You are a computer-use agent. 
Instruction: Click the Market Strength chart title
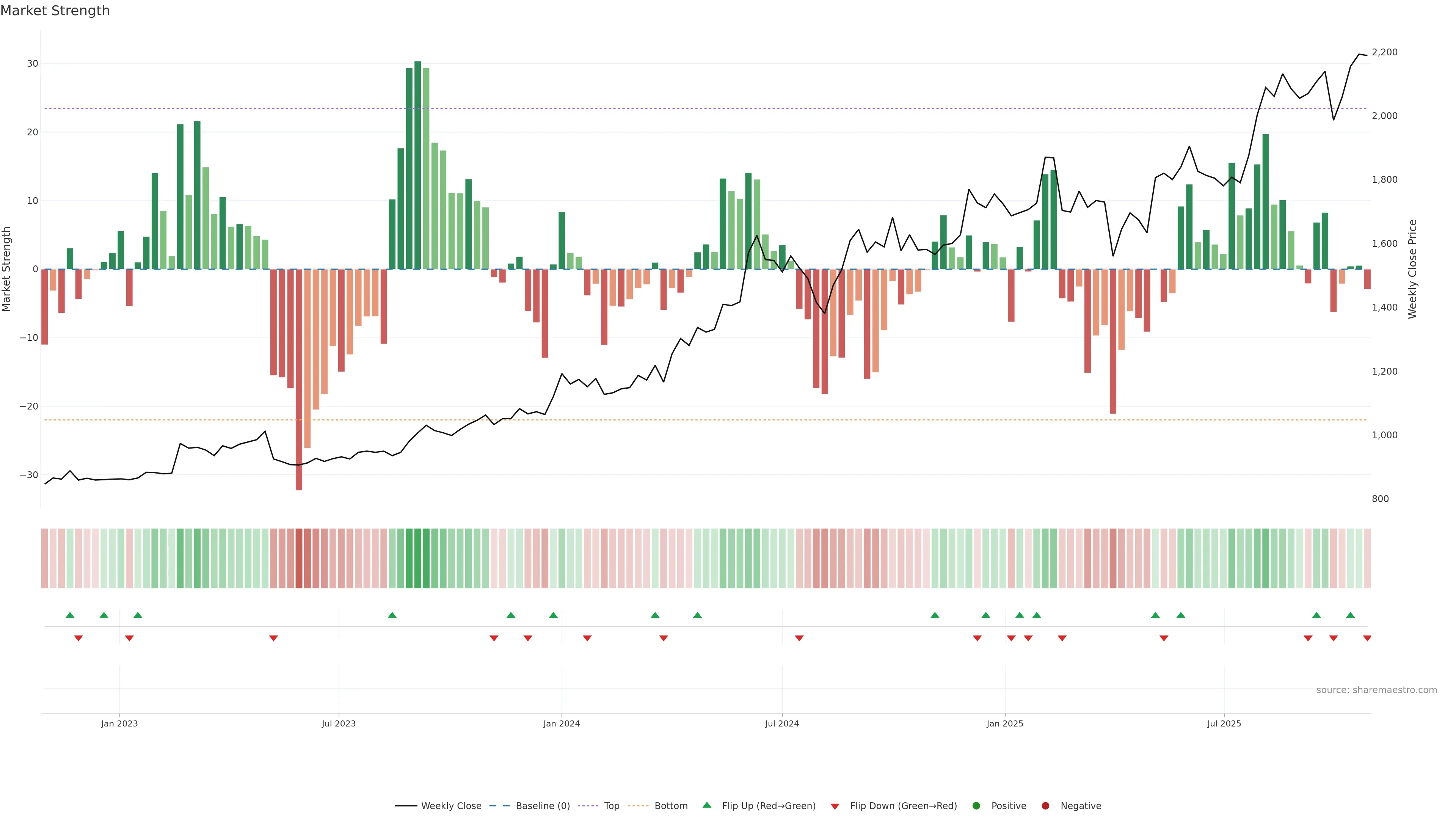click(55, 11)
